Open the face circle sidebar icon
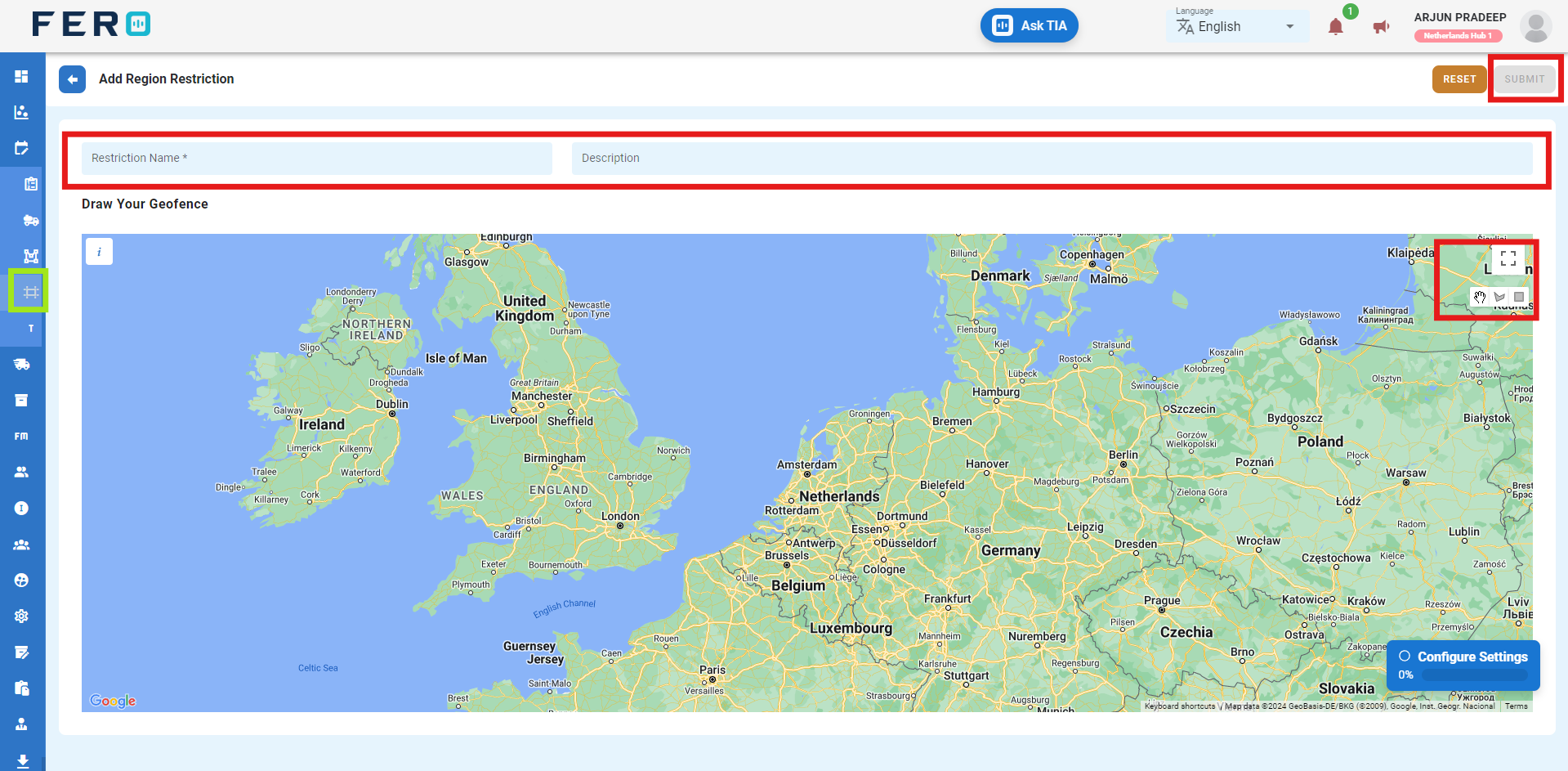 click(21, 580)
